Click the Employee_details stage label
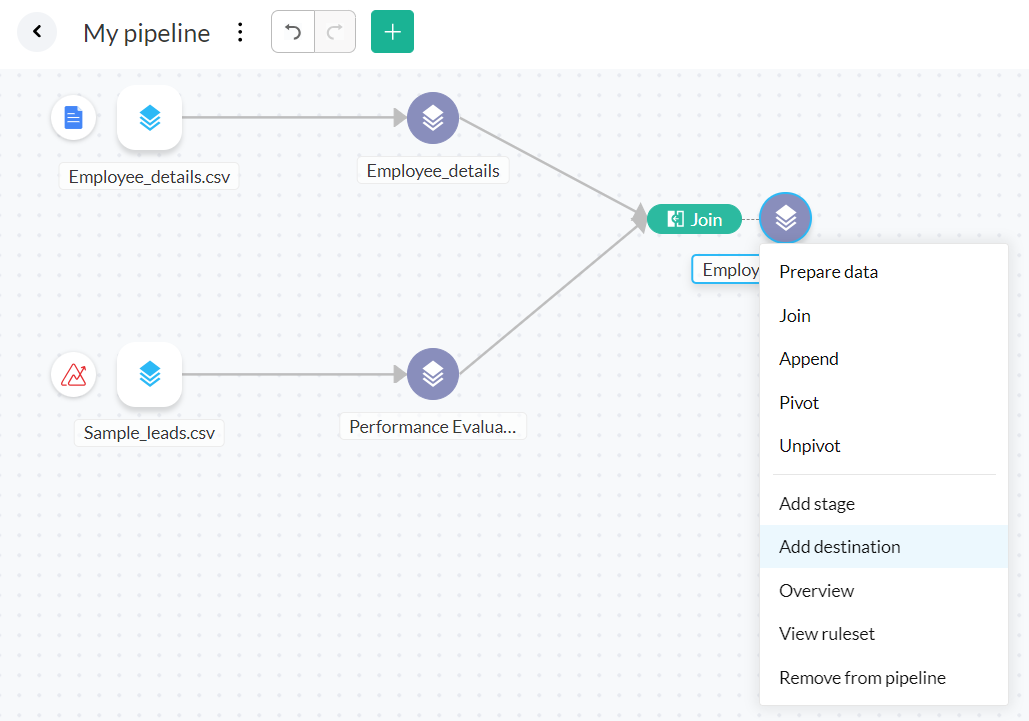The width and height of the screenshot is (1029, 721). [x=433, y=171]
